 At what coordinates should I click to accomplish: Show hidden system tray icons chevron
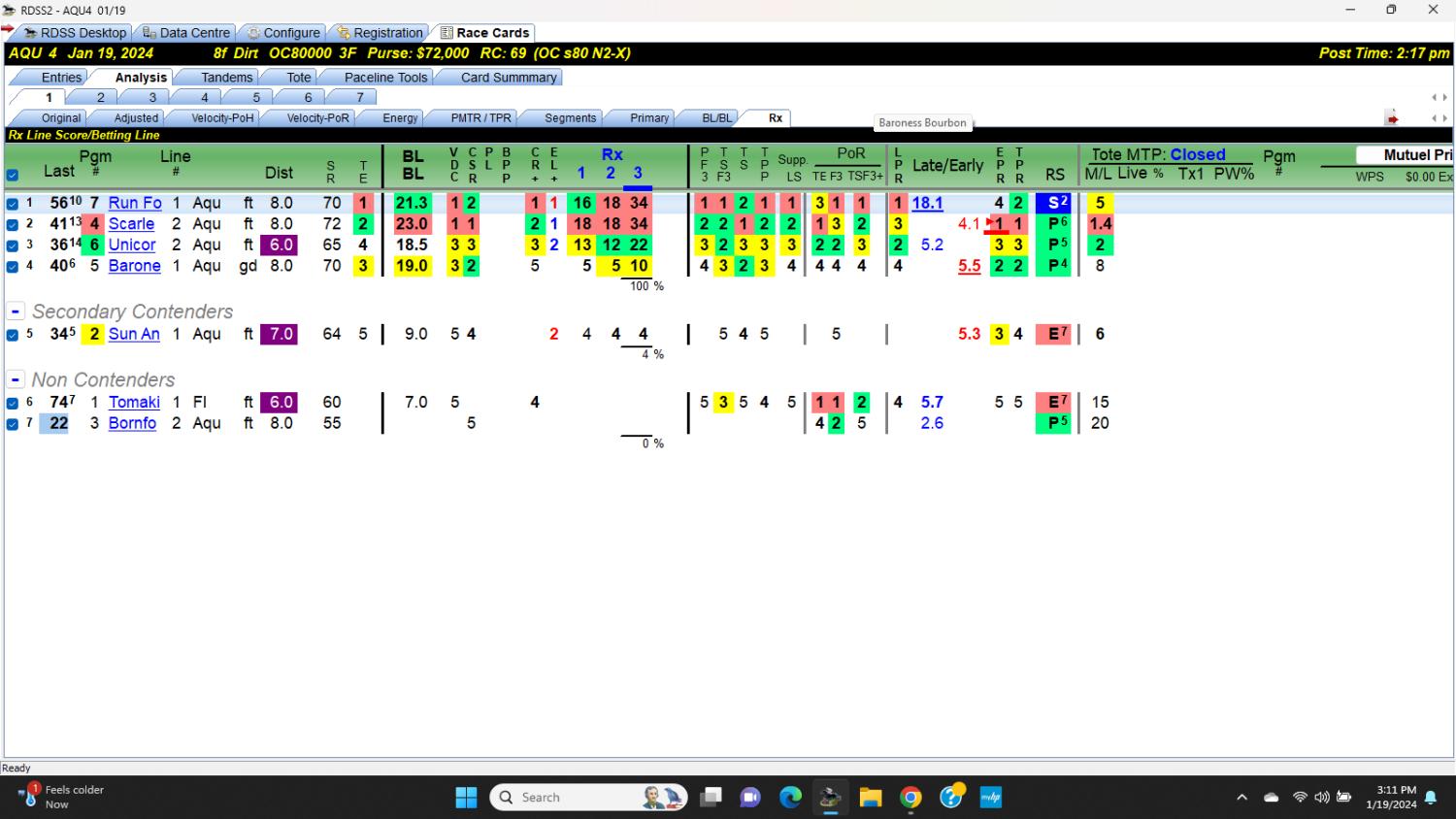point(1241,798)
